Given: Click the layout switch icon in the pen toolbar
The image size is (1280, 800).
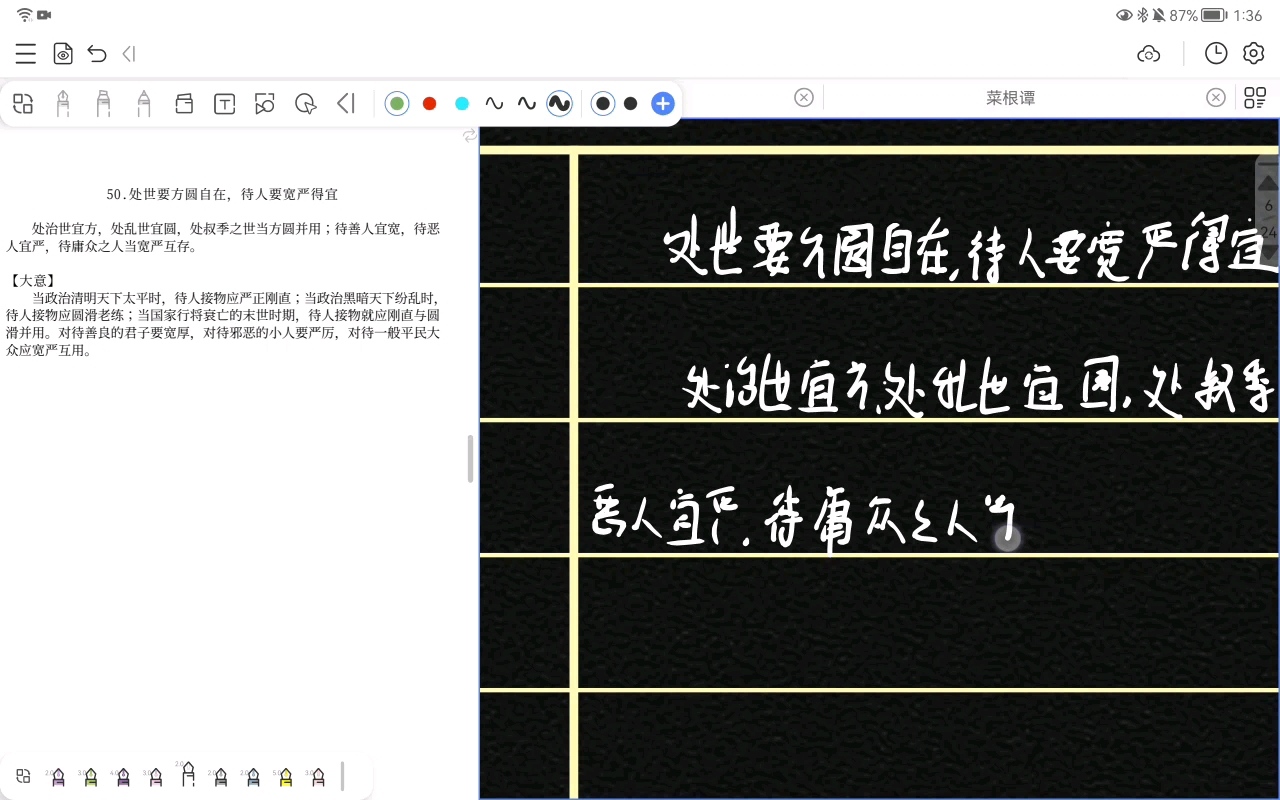Looking at the screenshot, I should tap(23, 103).
